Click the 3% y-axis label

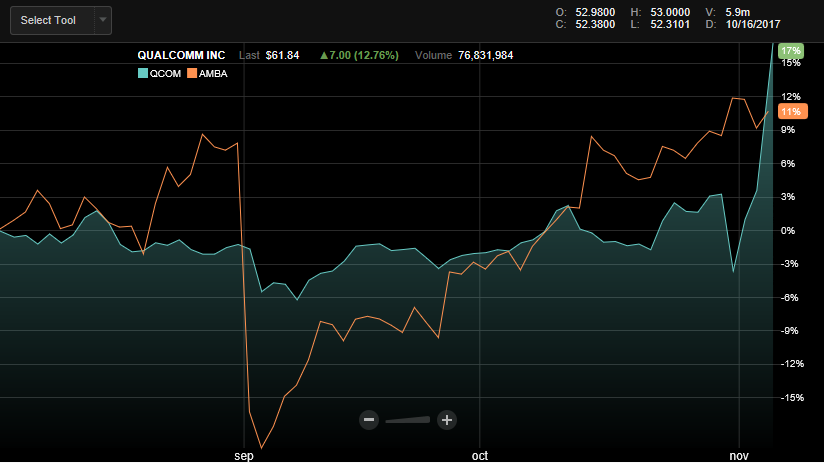[788, 197]
